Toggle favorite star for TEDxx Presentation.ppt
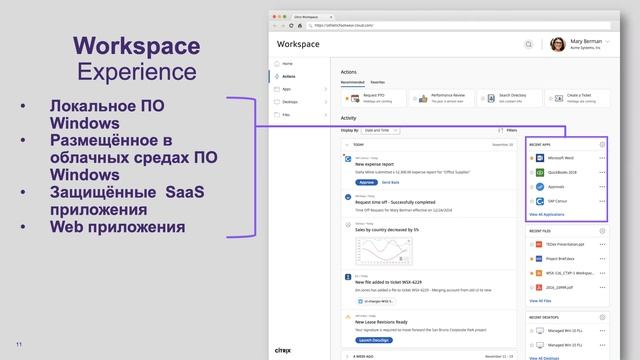Viewport: 640px width, 360px height. (531, 244)
